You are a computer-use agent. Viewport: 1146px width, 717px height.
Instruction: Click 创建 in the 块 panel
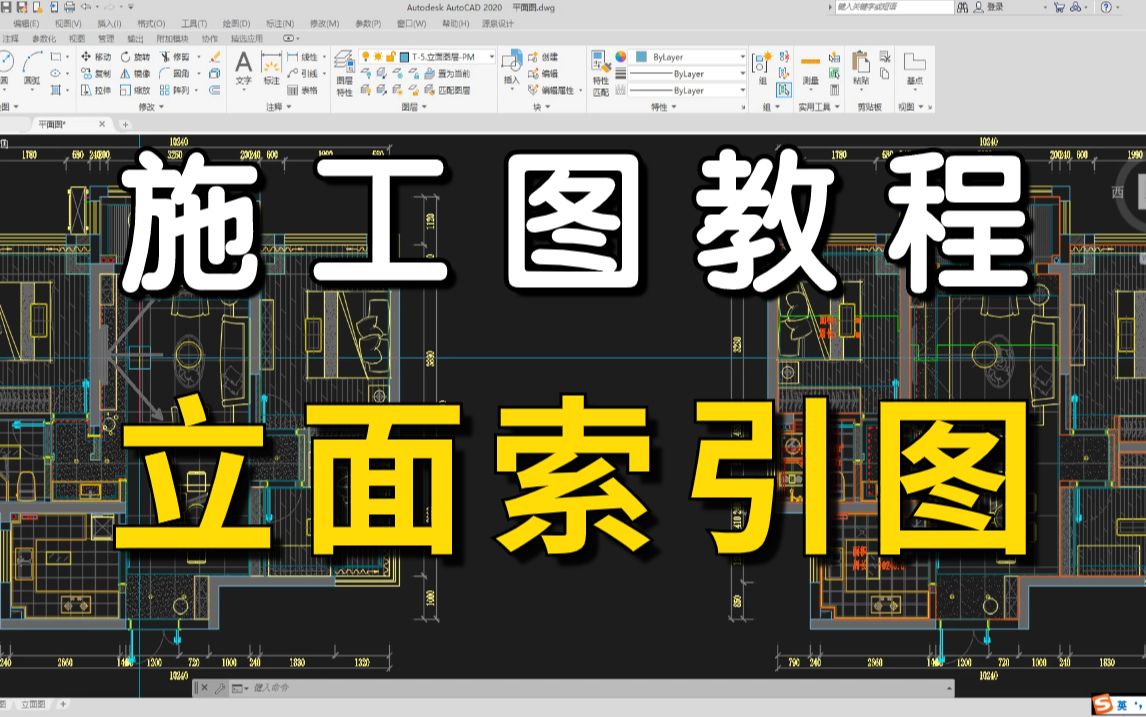(543, 57)
